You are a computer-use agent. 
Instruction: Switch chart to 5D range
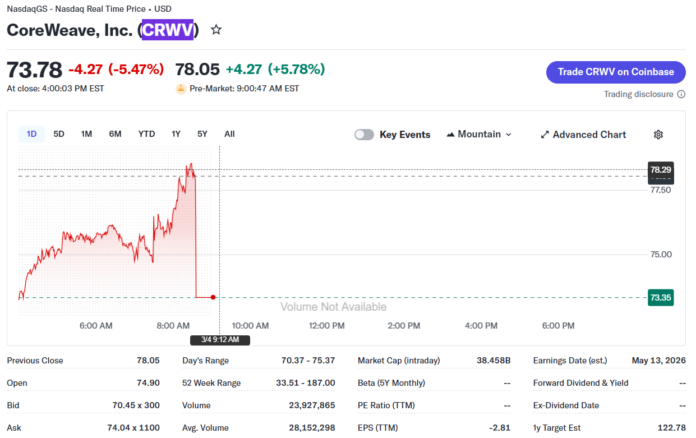click(x=59, y=134)
